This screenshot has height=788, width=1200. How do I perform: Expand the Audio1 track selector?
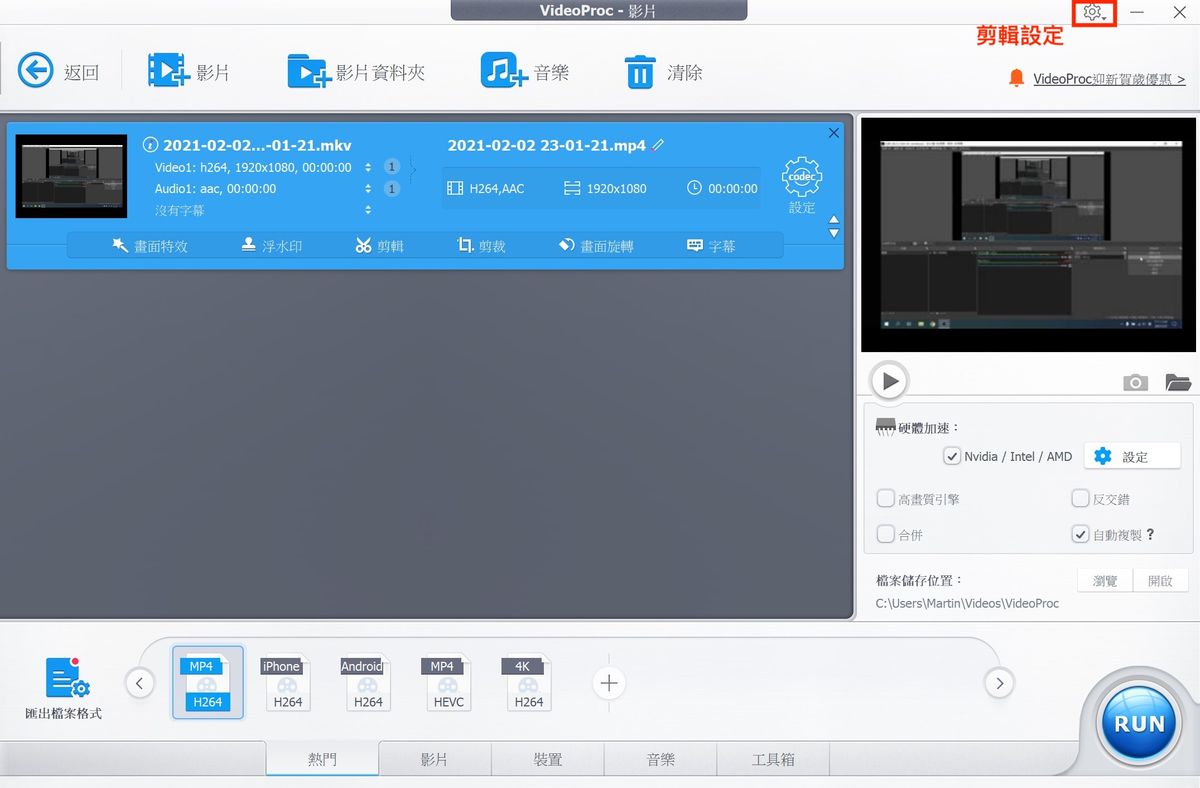(x=368, y=188)
